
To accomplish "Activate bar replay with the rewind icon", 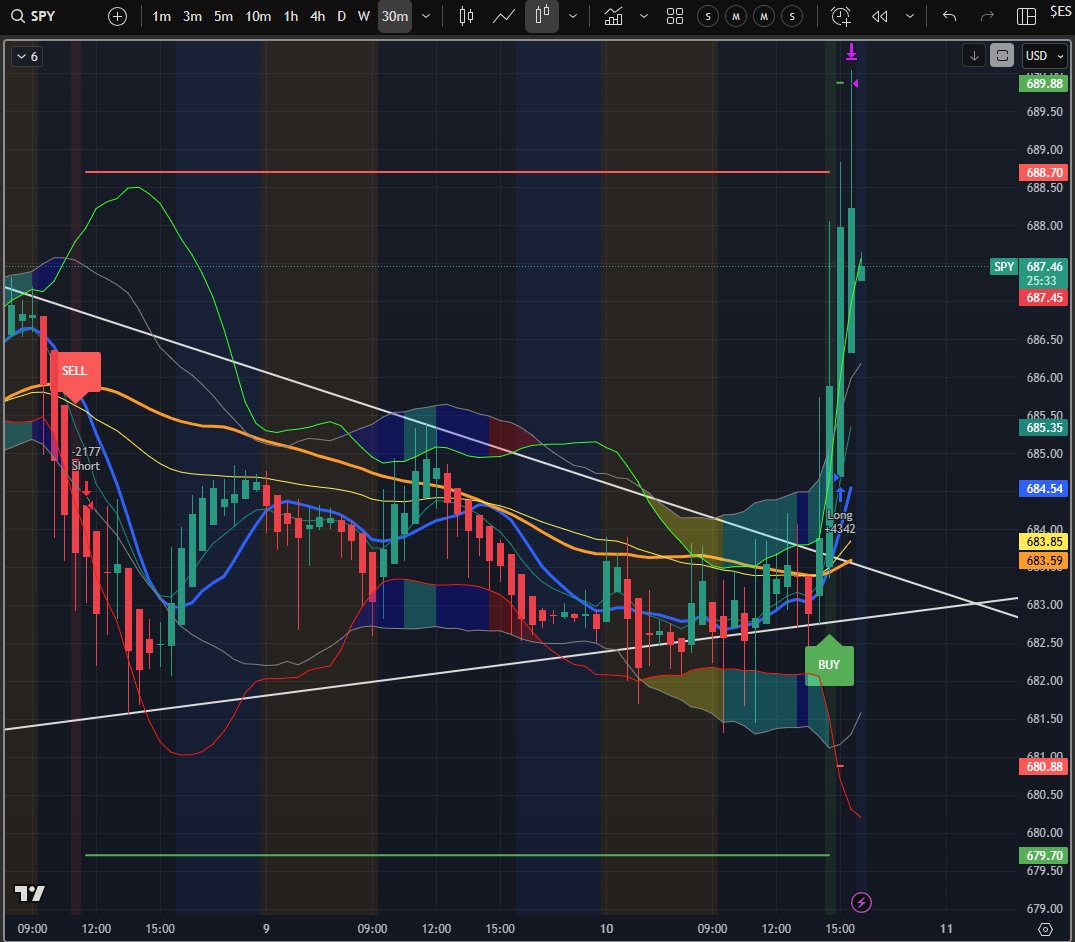I will coord(879,16).
